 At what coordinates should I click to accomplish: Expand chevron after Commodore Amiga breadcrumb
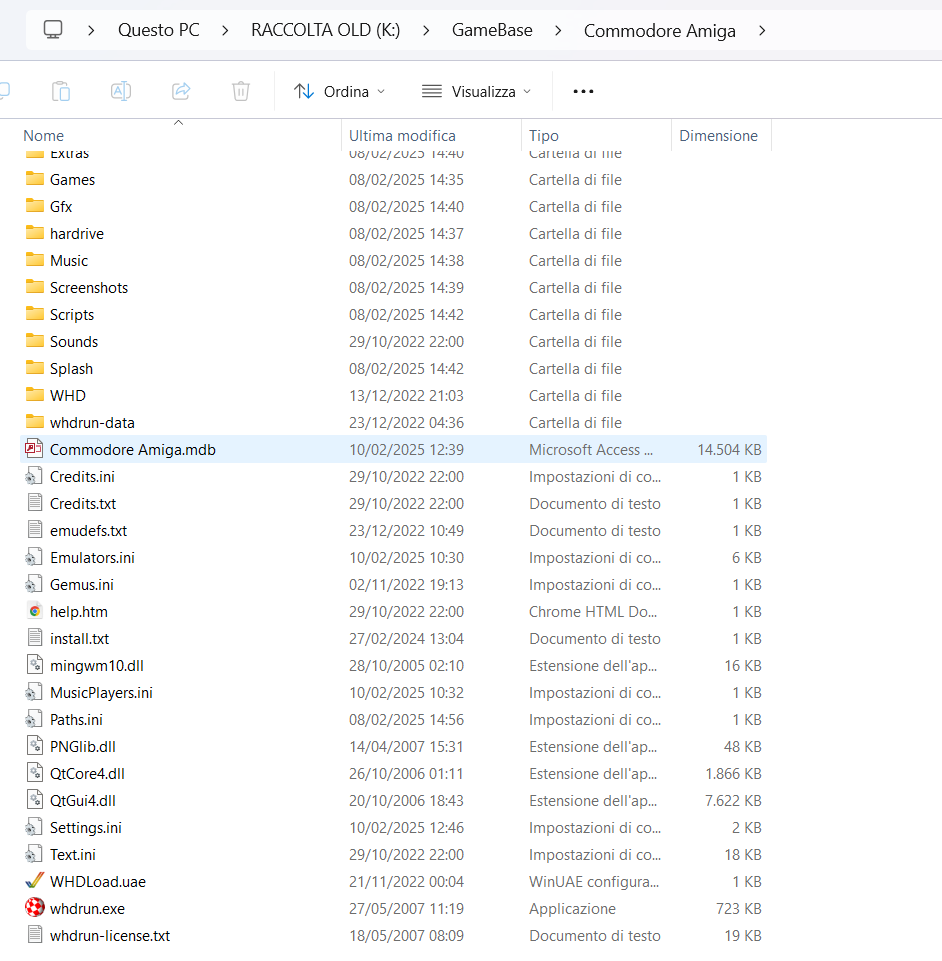762,30
